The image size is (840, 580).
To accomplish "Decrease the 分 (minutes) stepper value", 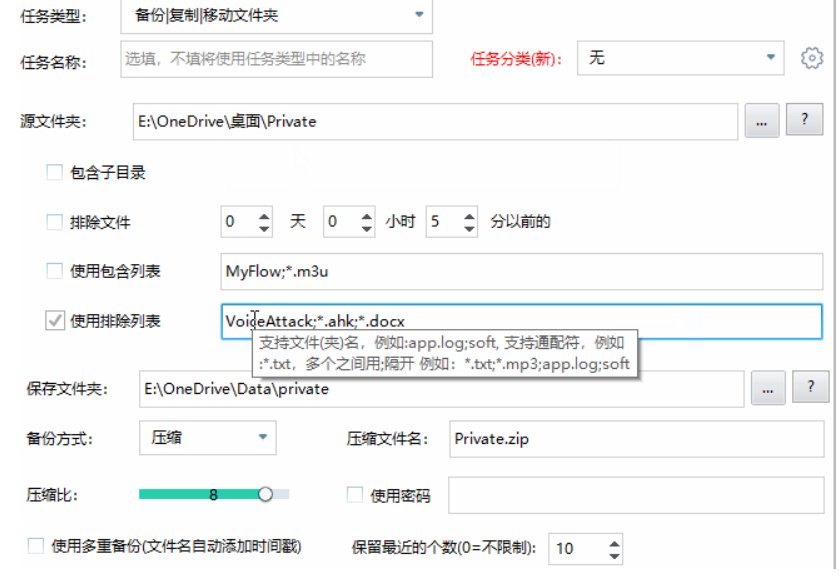I will pyautogui.click(x=470, y=226).
